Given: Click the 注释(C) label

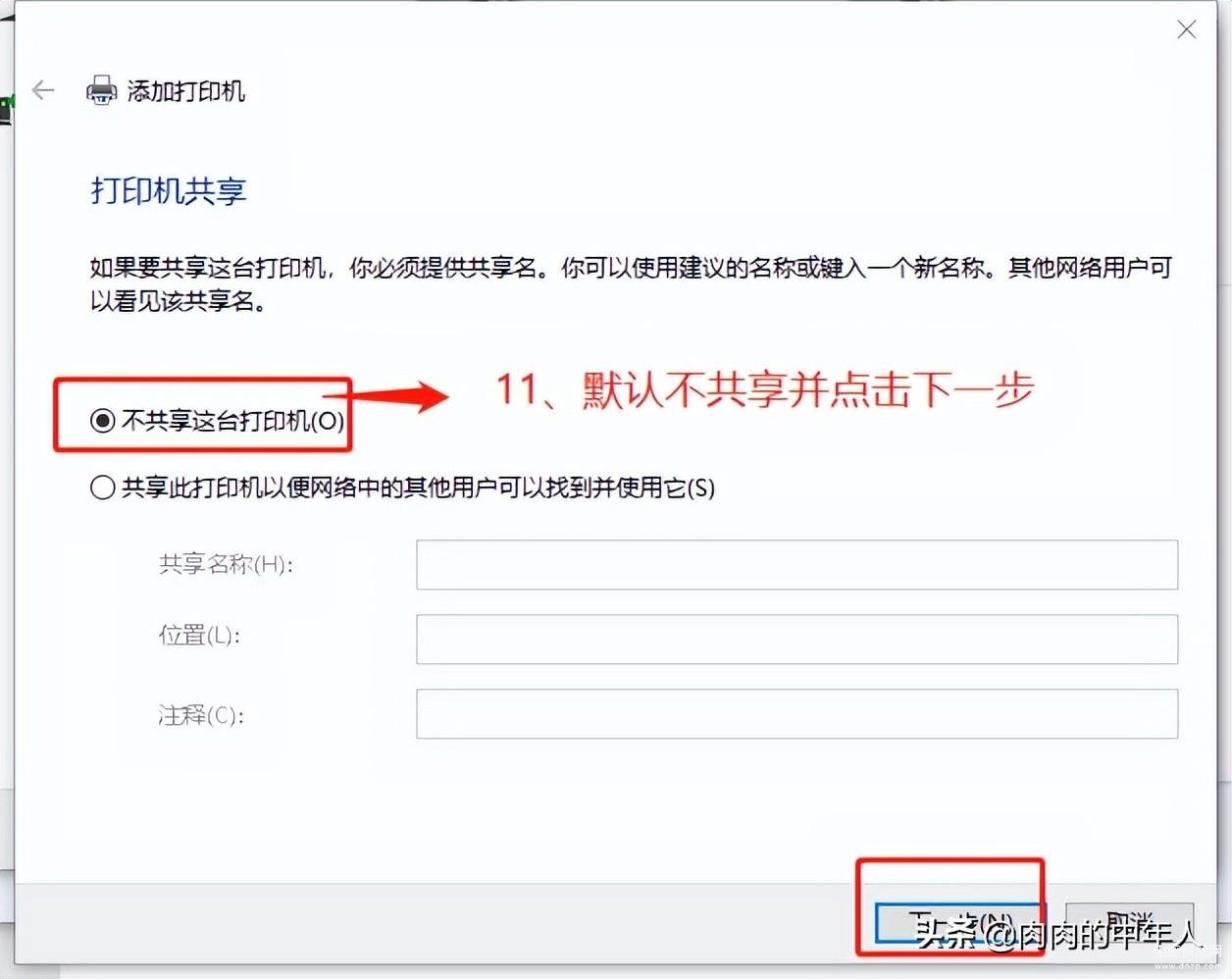Looking at the screenshot, I should click(201, 715).
